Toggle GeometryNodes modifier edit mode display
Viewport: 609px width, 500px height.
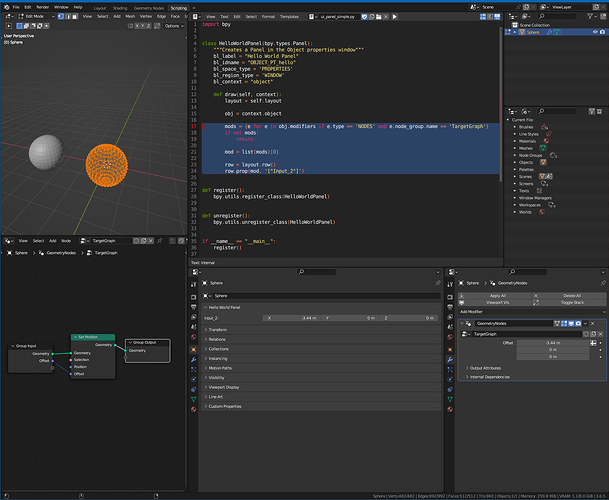pos(564,323)
